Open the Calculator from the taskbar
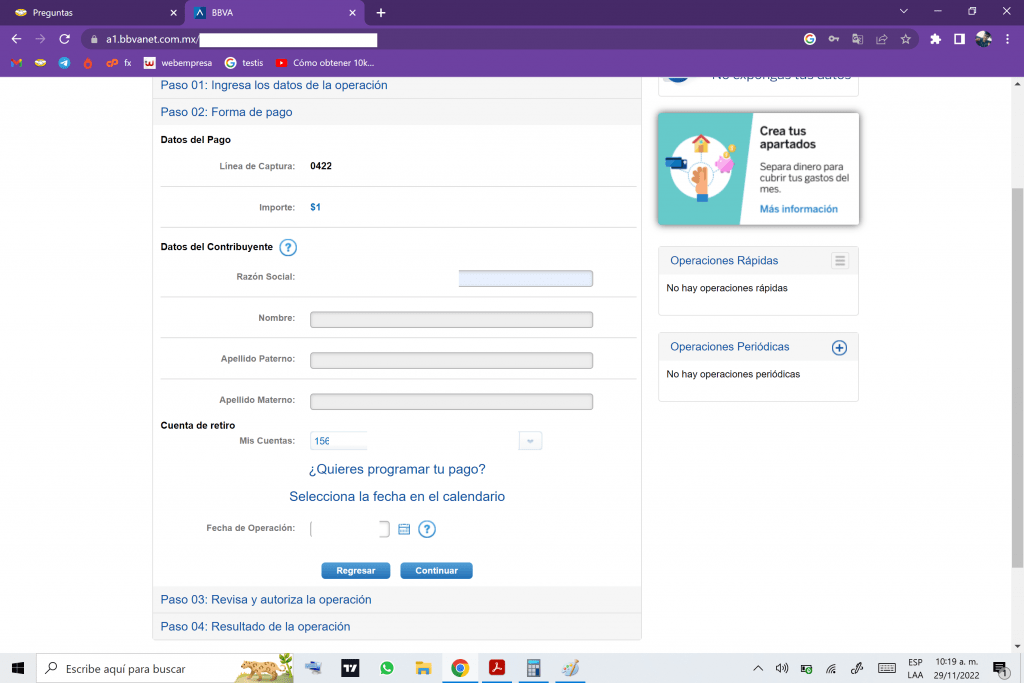Screen dimensions: 1024x683 tap(534, 668)
